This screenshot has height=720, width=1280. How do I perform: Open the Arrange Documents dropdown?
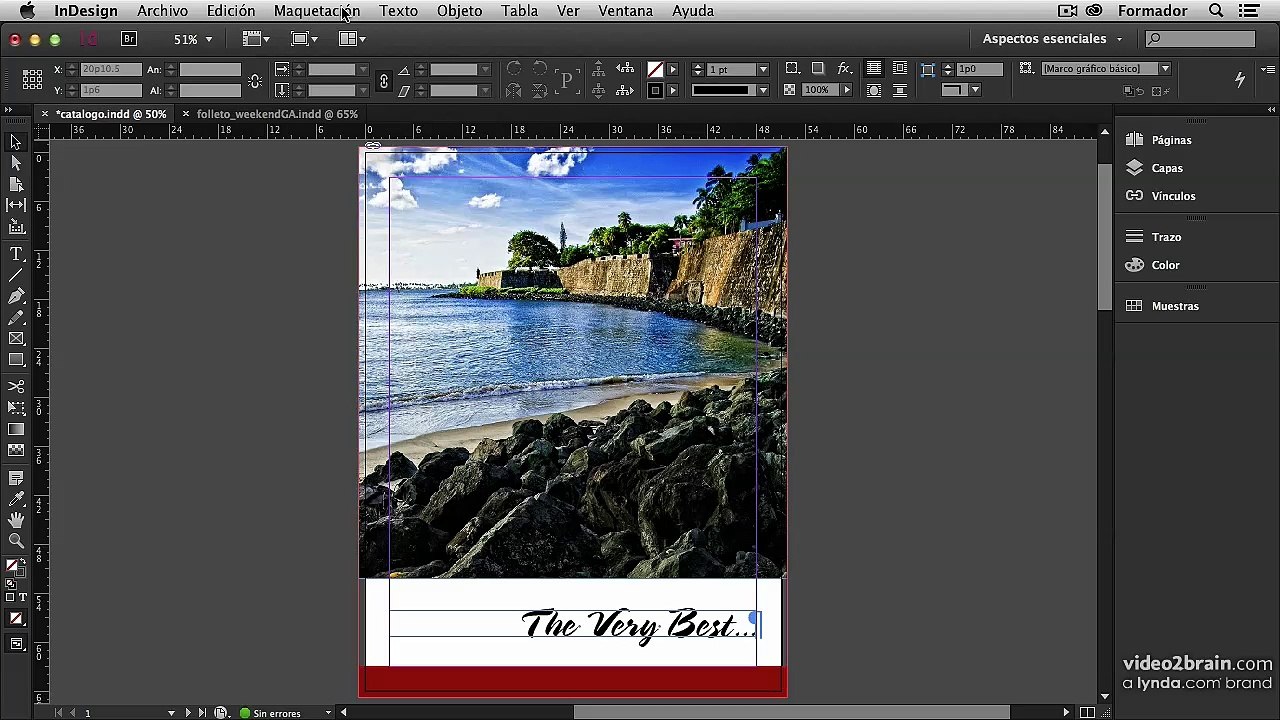tap(352, 39)
